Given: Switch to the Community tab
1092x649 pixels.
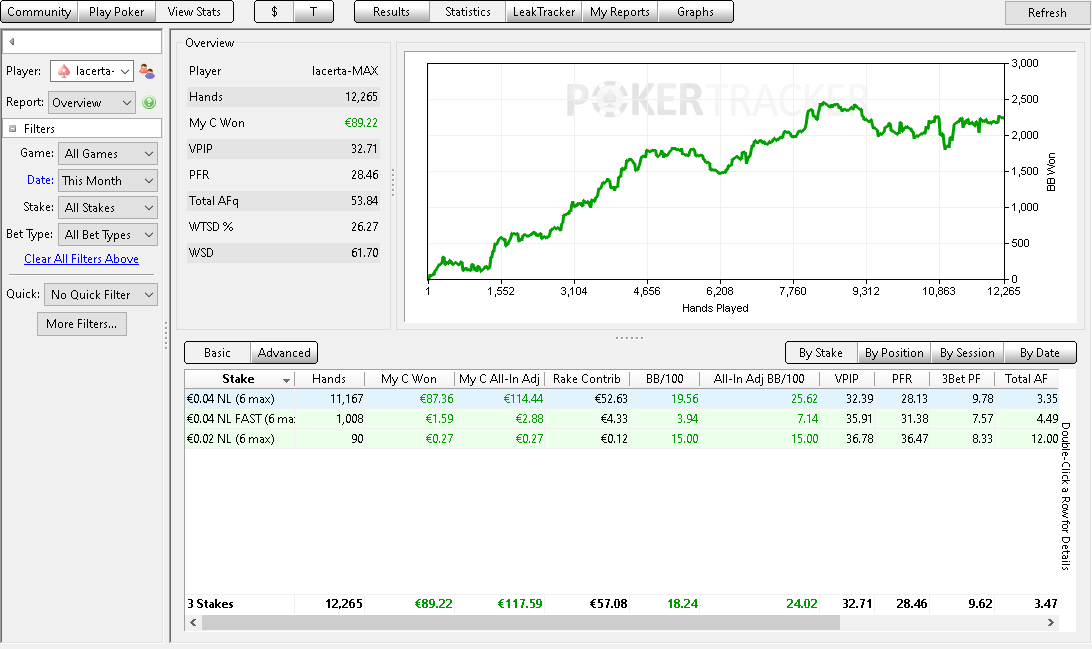Looking at the screenshot, I should [39, 12].
